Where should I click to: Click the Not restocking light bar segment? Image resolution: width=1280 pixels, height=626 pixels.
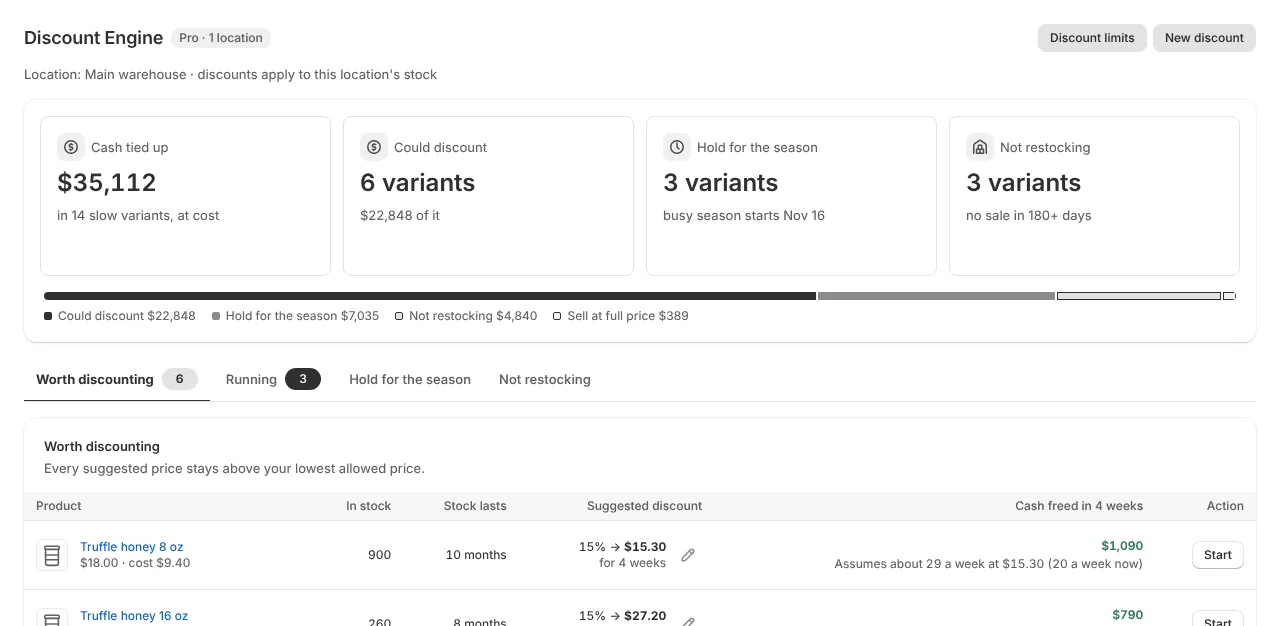pos(1139,296)
